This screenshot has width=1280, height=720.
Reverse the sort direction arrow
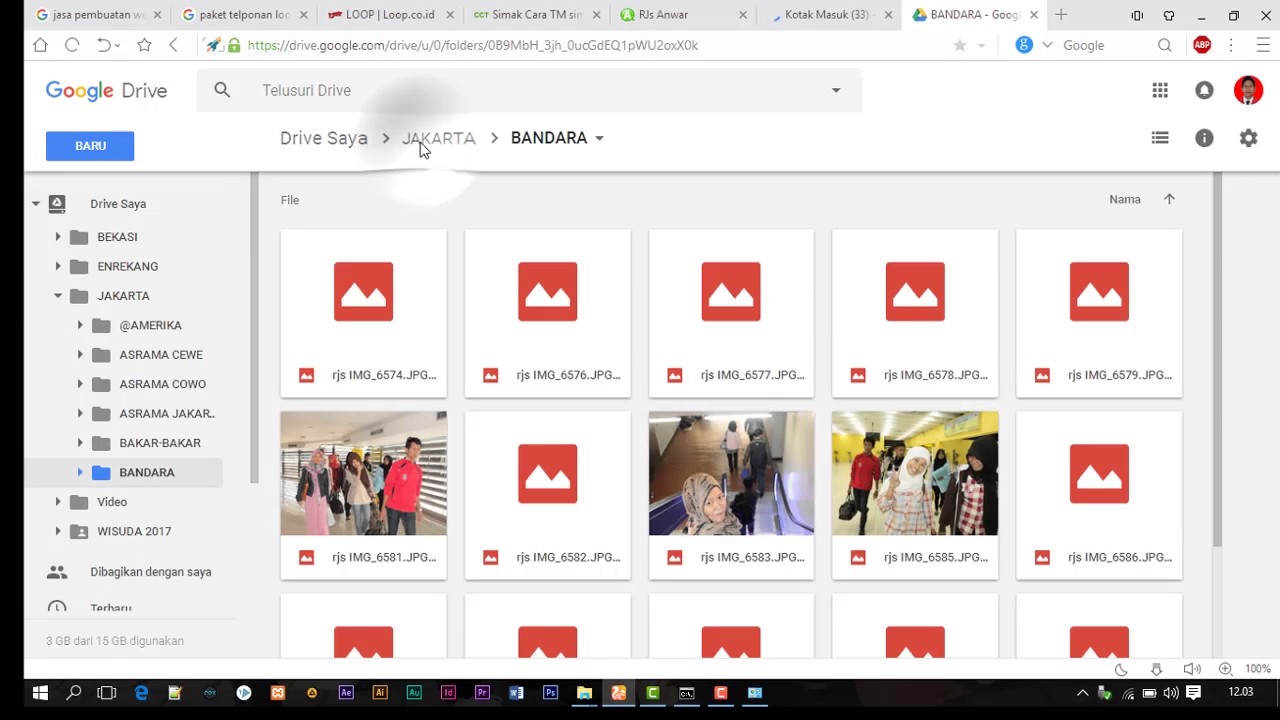(x=1169, y=199)
